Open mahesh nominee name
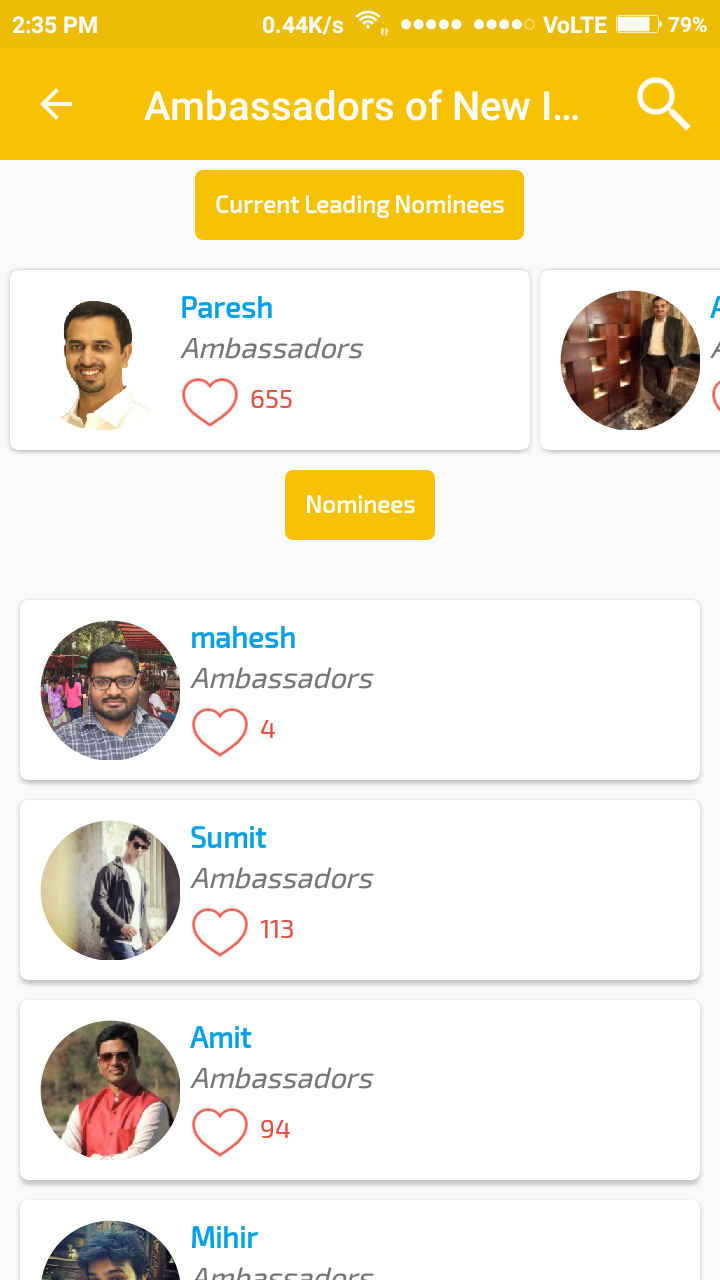The height and width of the screenshot is (1280, 720). click(x=243, y=638)
